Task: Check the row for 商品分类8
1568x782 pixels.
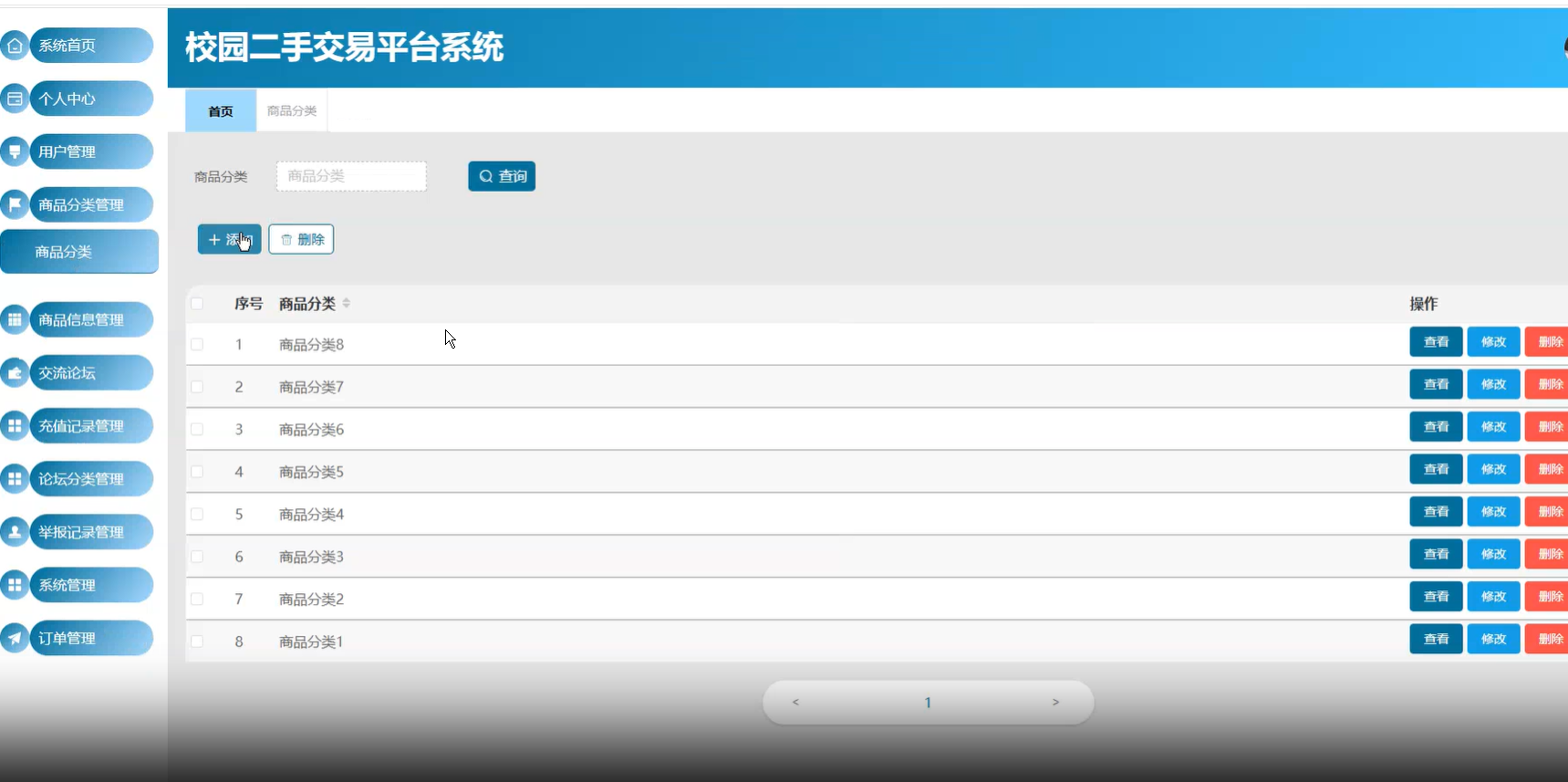Action: coord(197,345)
